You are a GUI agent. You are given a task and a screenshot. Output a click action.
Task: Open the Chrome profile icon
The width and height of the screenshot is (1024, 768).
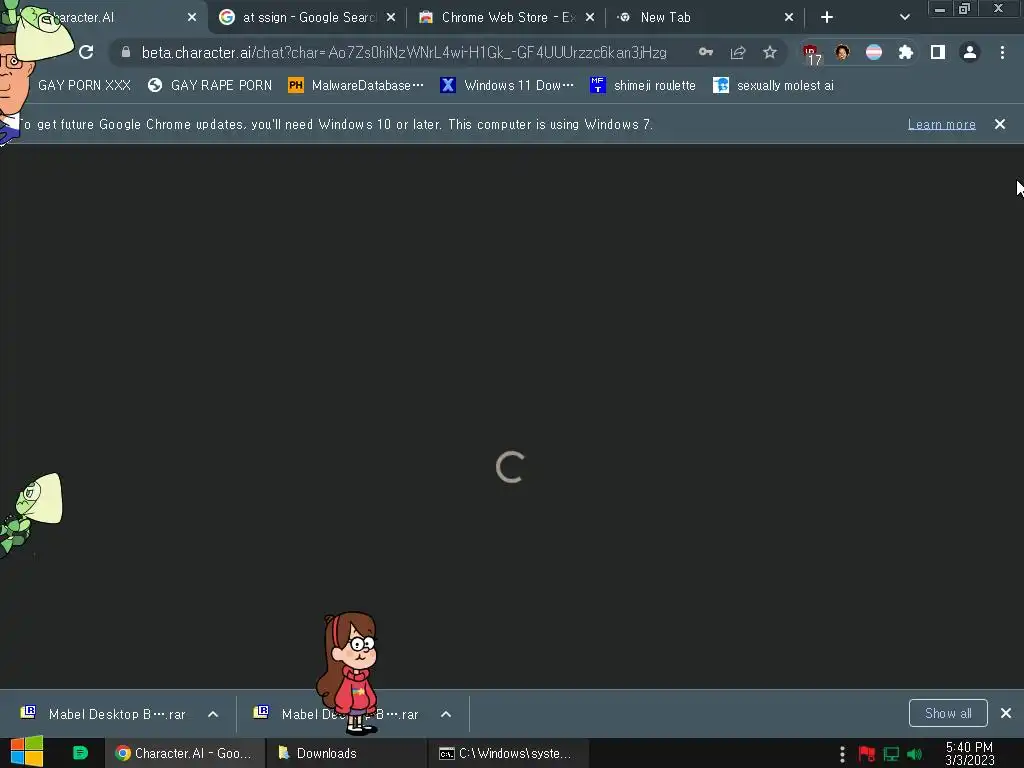click(x=970, y=52)
